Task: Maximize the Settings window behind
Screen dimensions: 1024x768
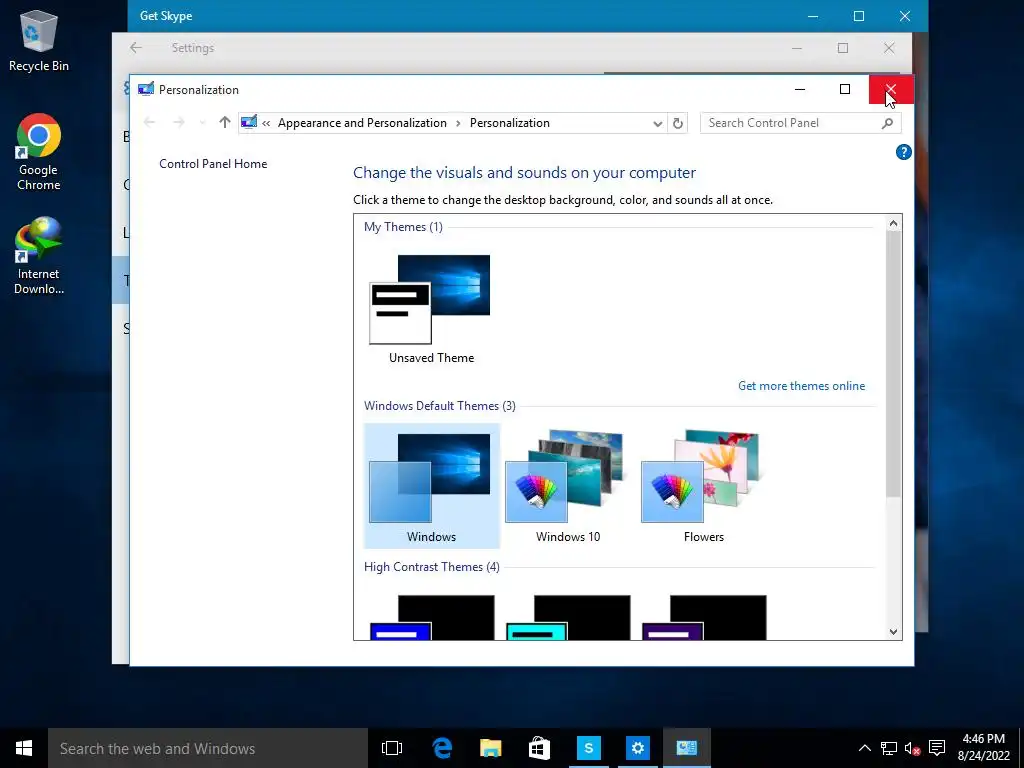Action: coord(843,48)
